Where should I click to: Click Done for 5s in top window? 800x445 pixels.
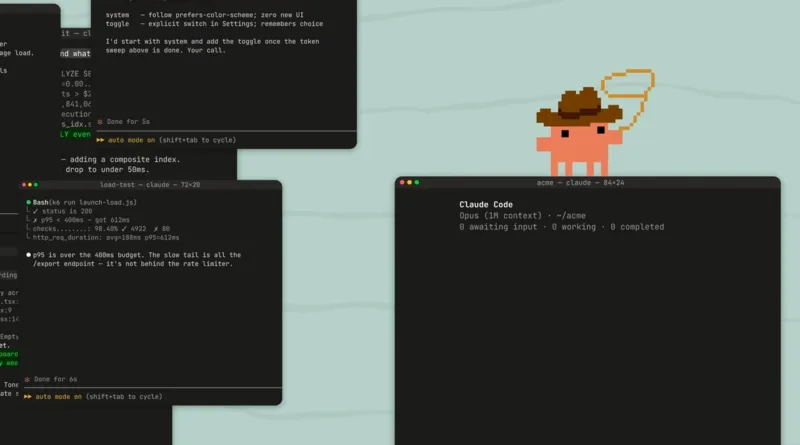click(128, 121)
